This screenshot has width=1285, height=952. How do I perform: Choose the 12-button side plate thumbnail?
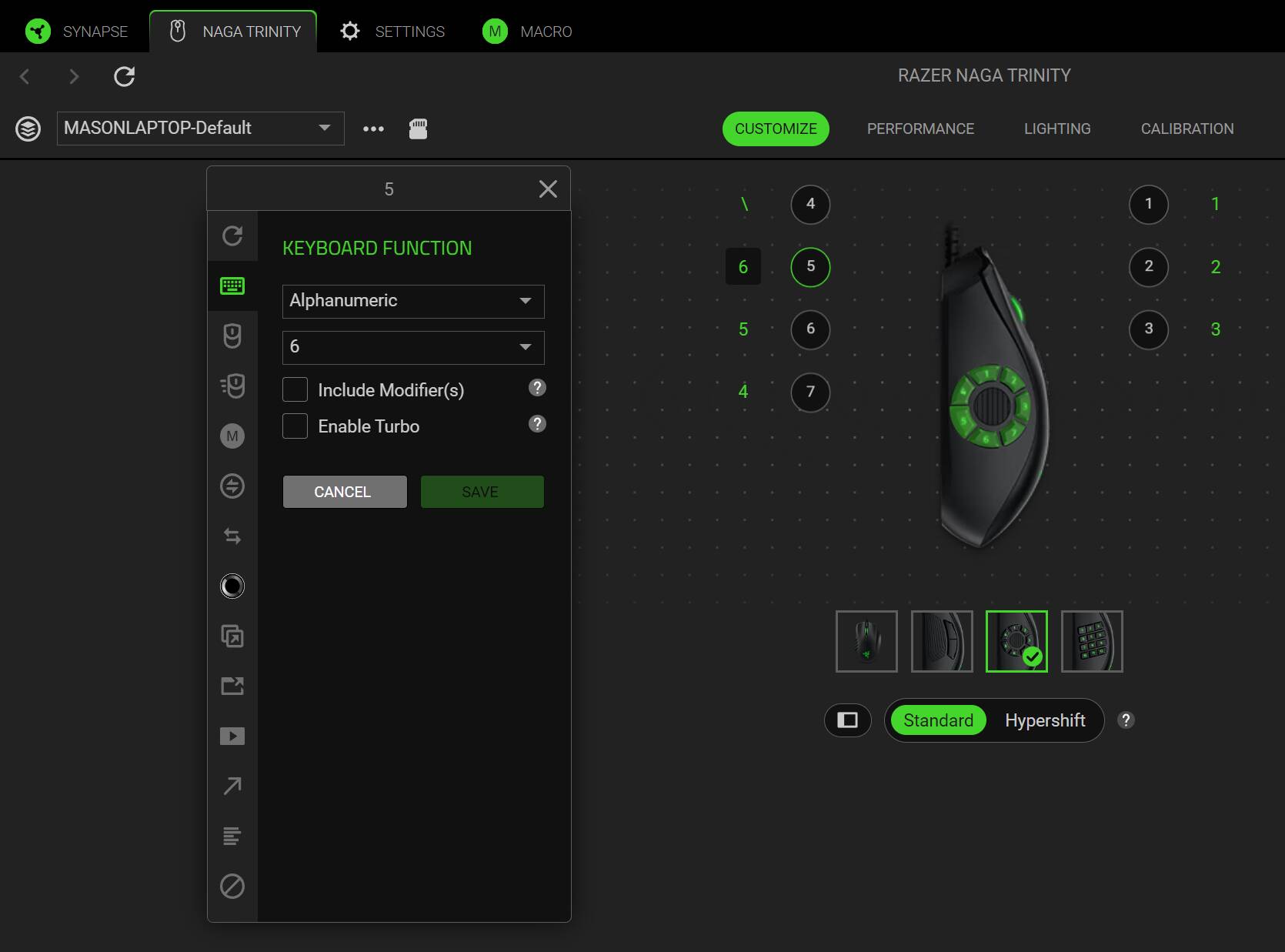pos(1092,641)
